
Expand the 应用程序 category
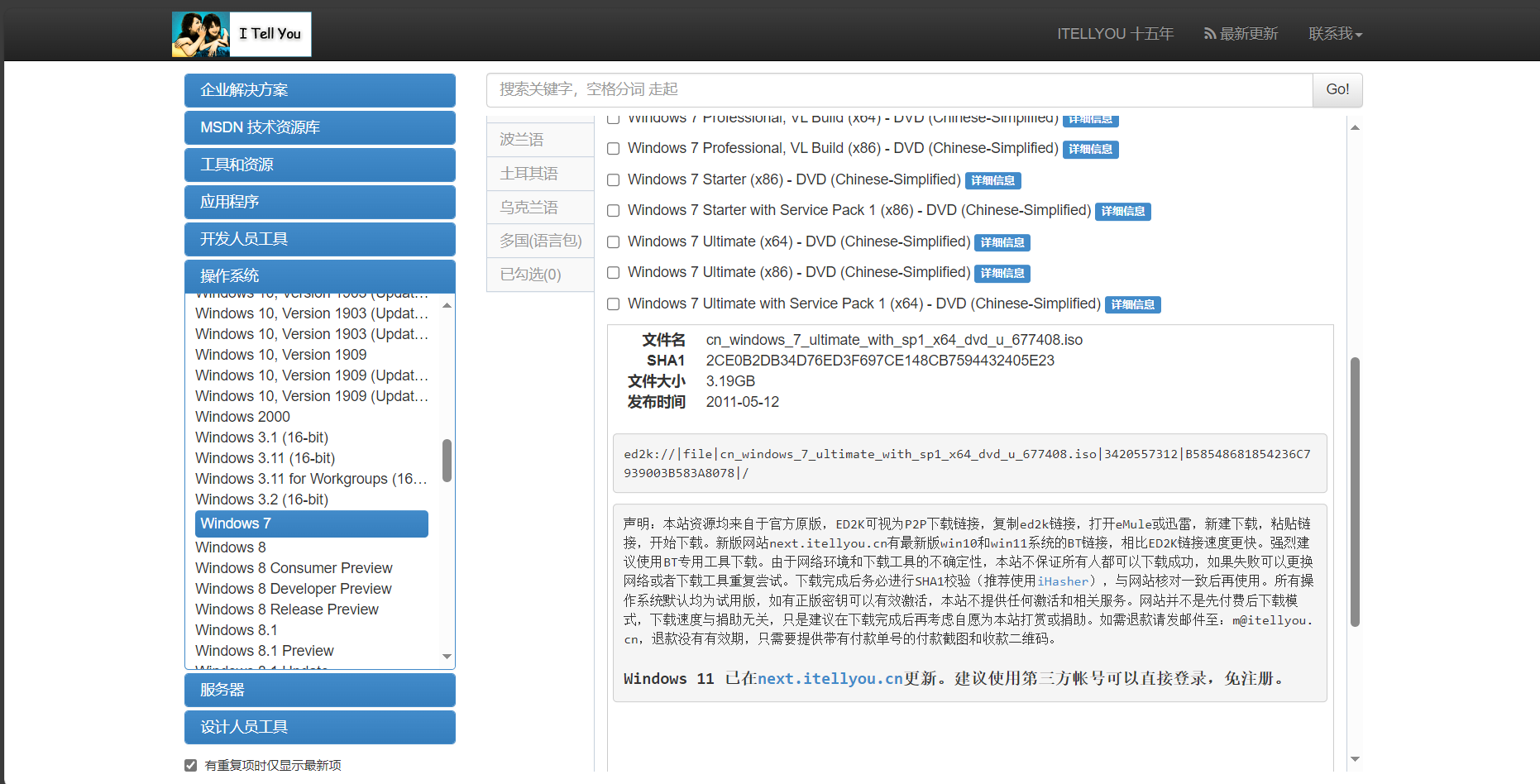click(x=319, y=202)
